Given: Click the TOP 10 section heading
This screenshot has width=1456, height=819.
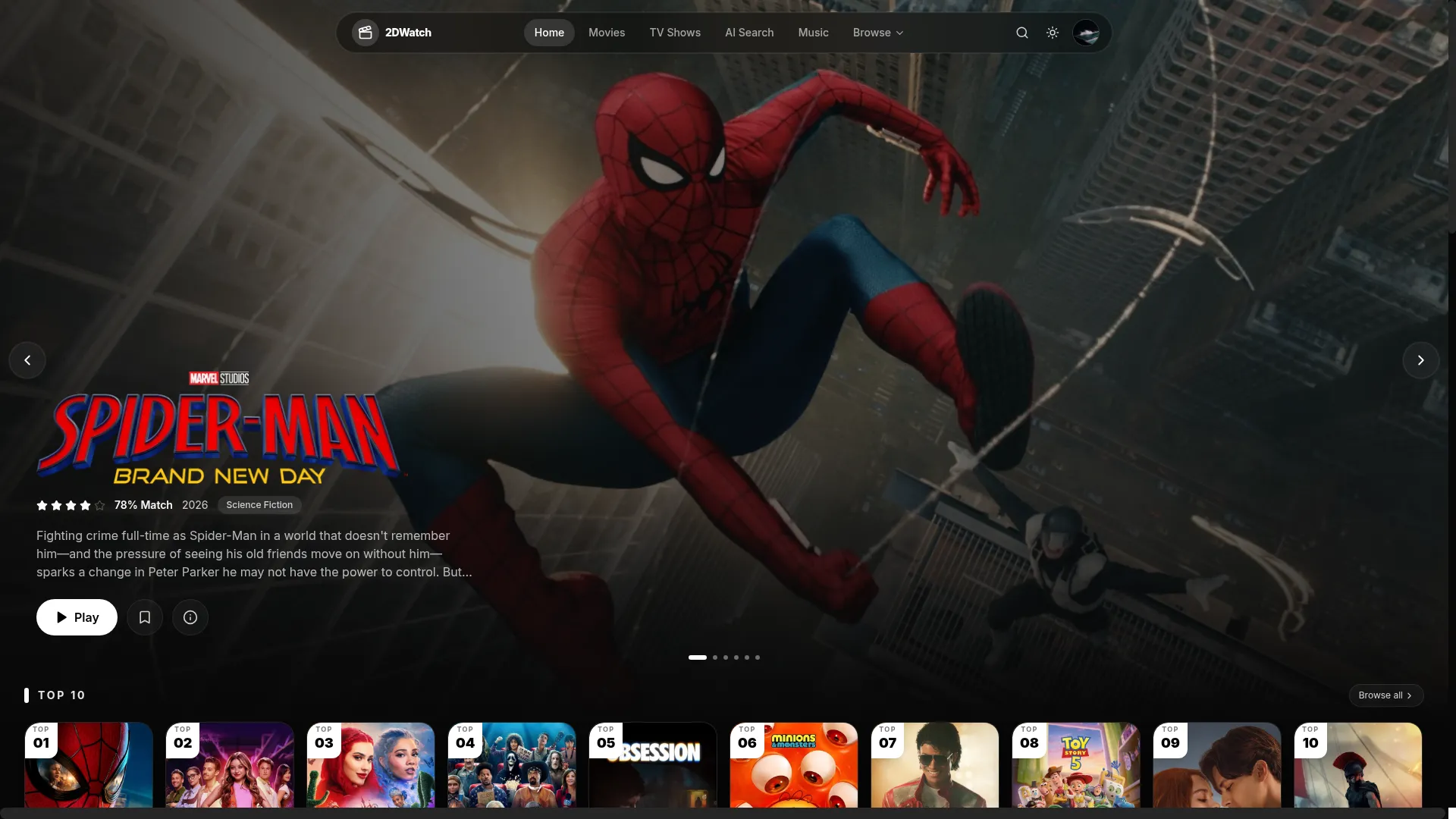Looking at the screenshot, I should point(61,695).
